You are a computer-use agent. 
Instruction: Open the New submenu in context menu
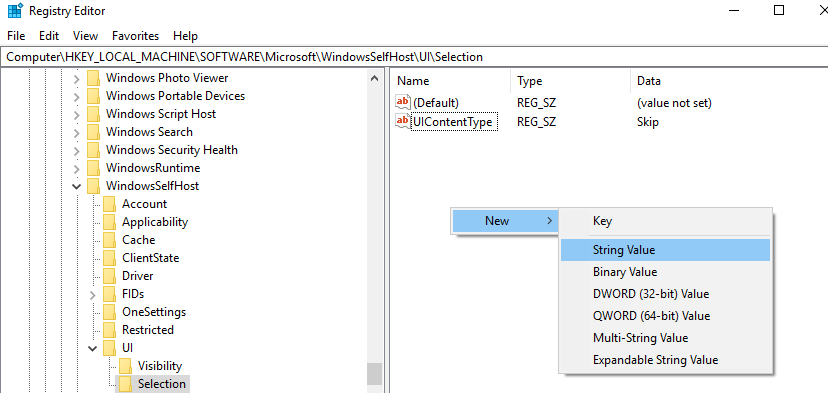[x=504, y=221]
